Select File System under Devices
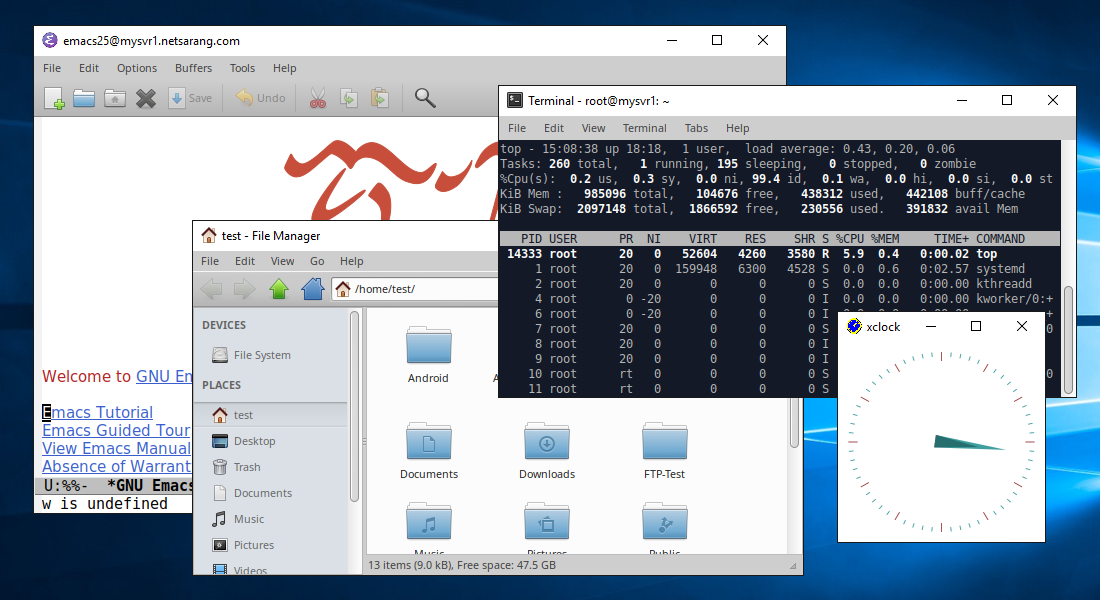 coord(262,355)
